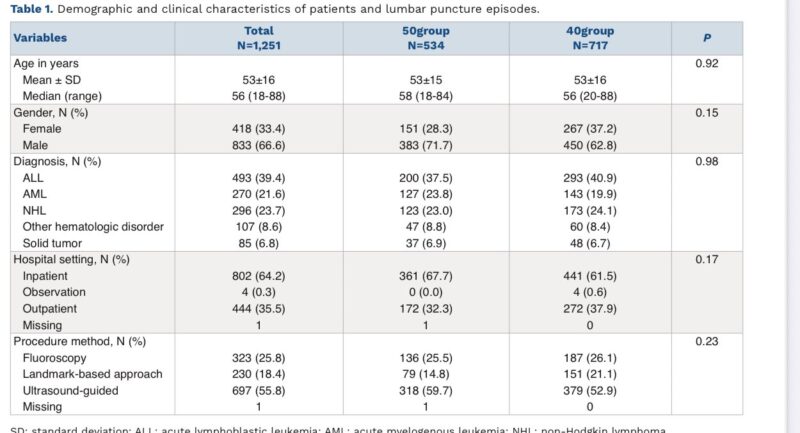Click the Variables column header

(x=40, y=38)
